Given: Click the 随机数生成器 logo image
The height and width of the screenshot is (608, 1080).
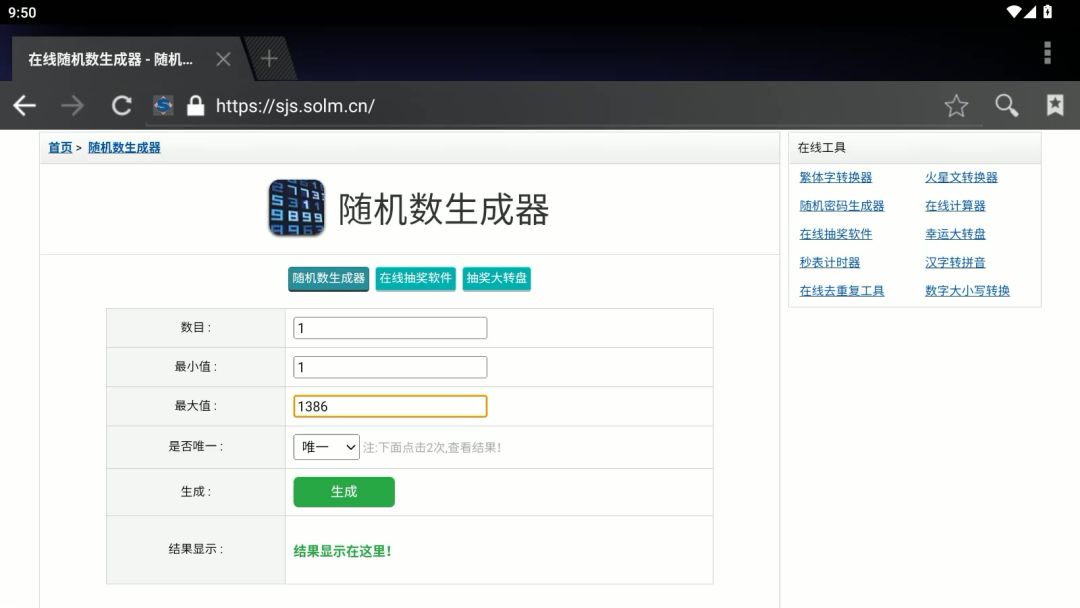Looking at the screenshot, I should pyautogui.click(x=296, y=208).
